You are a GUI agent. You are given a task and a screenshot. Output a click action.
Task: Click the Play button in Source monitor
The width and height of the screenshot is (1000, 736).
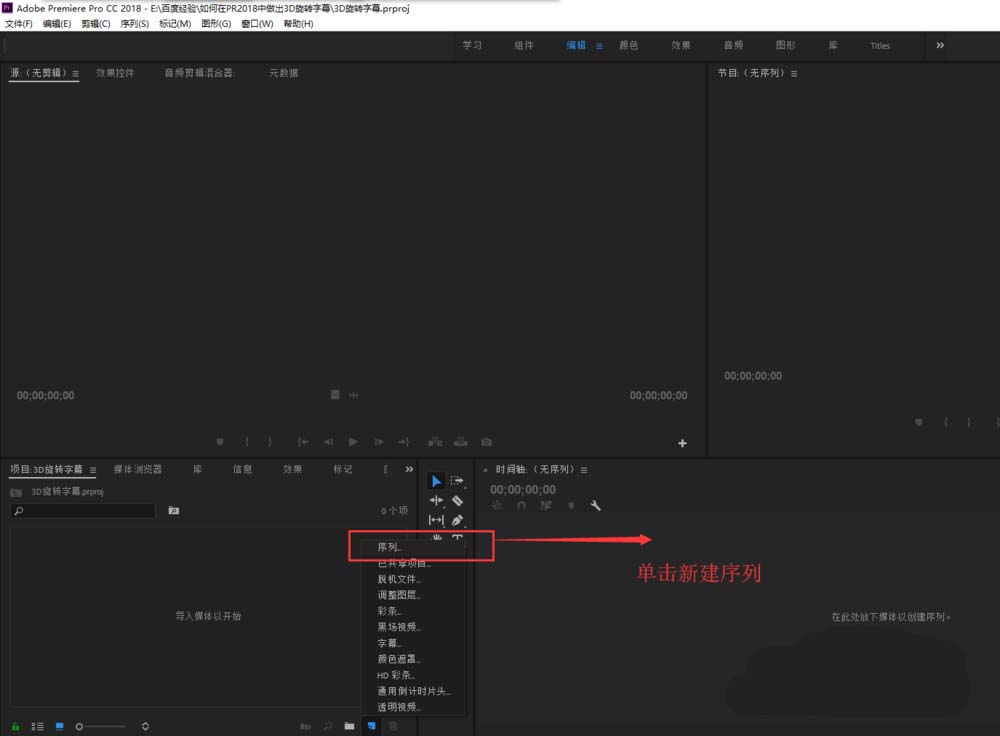353,441
